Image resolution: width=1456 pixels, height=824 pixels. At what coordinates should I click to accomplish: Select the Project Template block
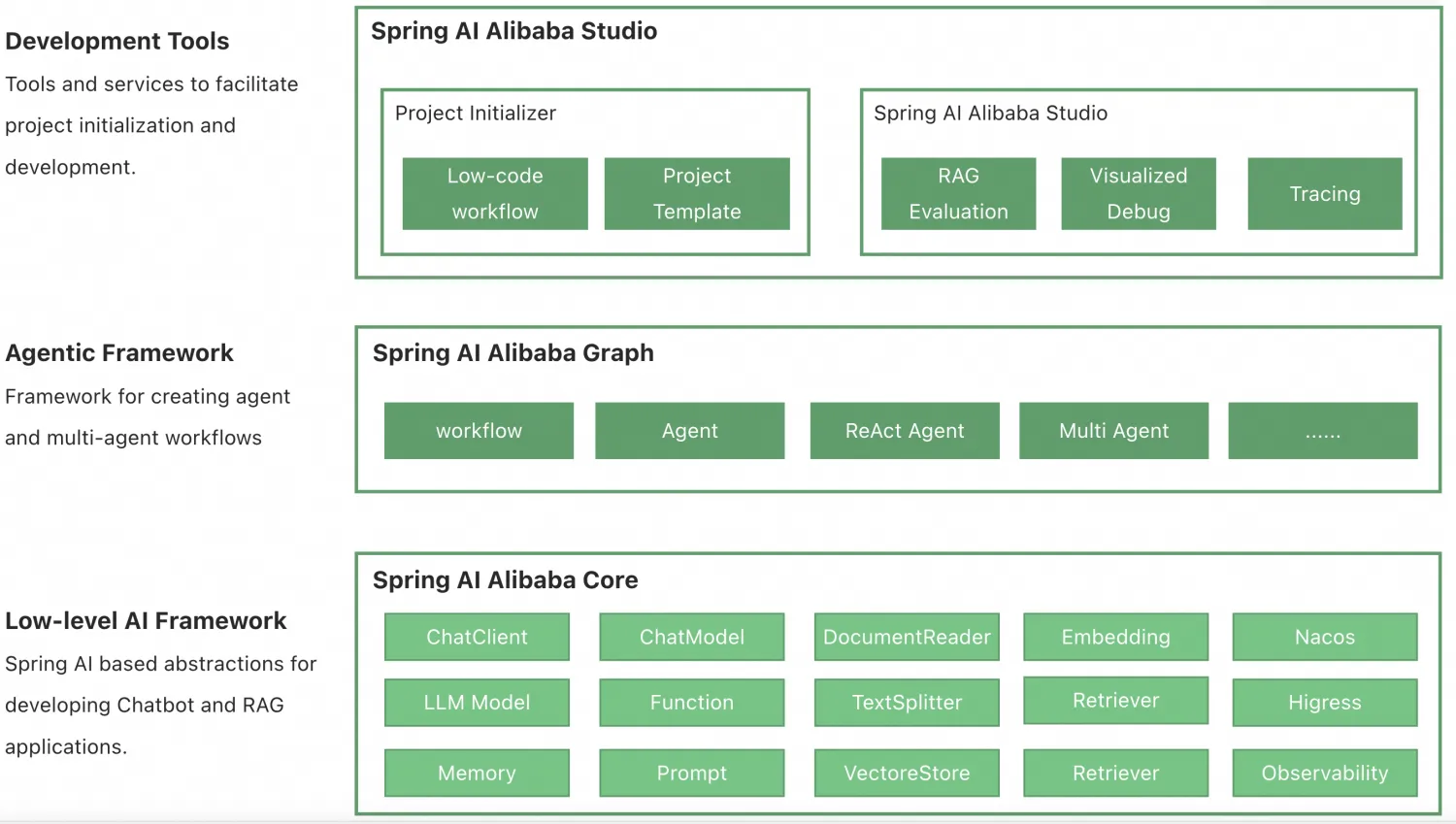pyautogui.click(x=697, y=193)
